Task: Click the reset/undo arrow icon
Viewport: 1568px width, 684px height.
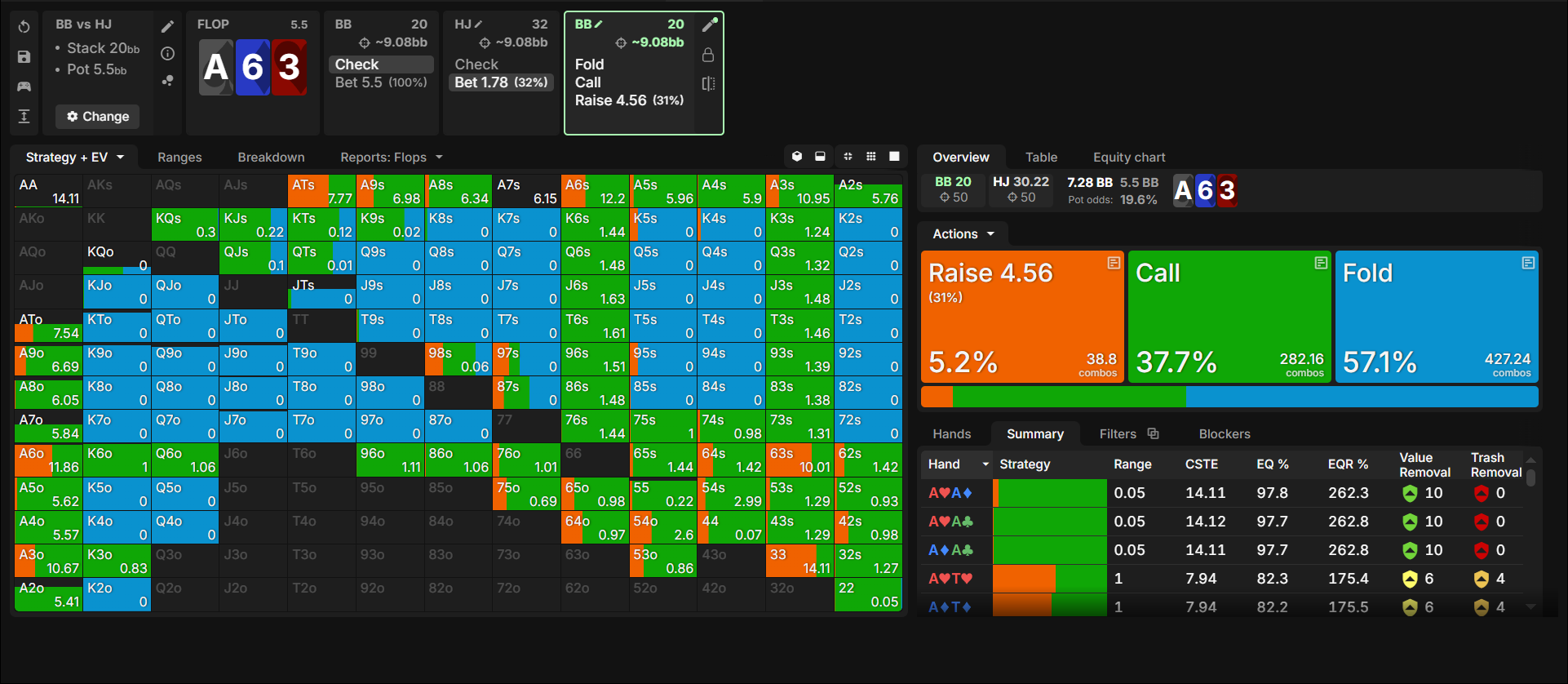Action: tap(24, 27)
